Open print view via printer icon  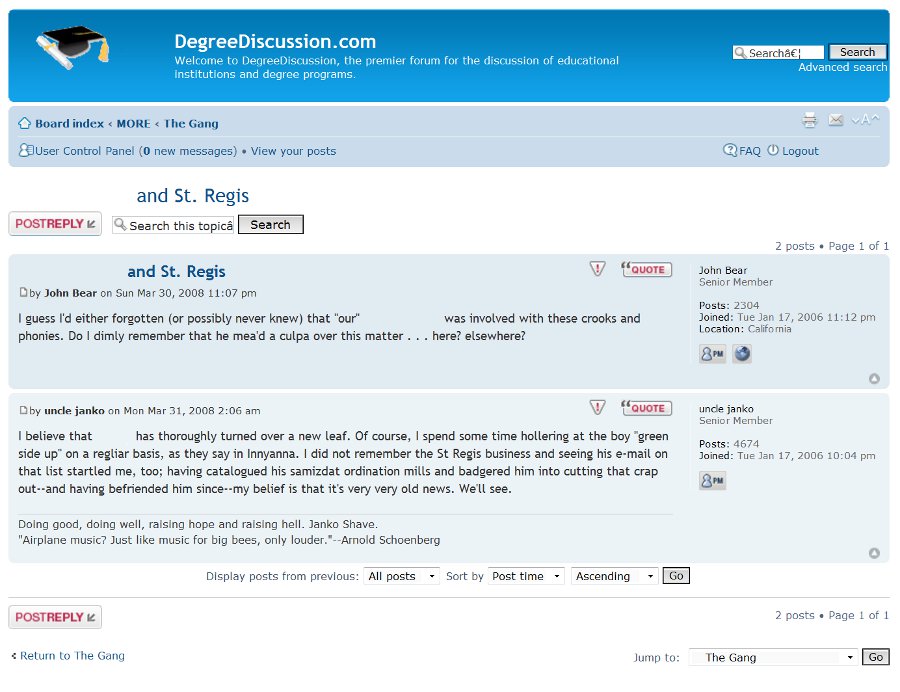tap(809, 120)
